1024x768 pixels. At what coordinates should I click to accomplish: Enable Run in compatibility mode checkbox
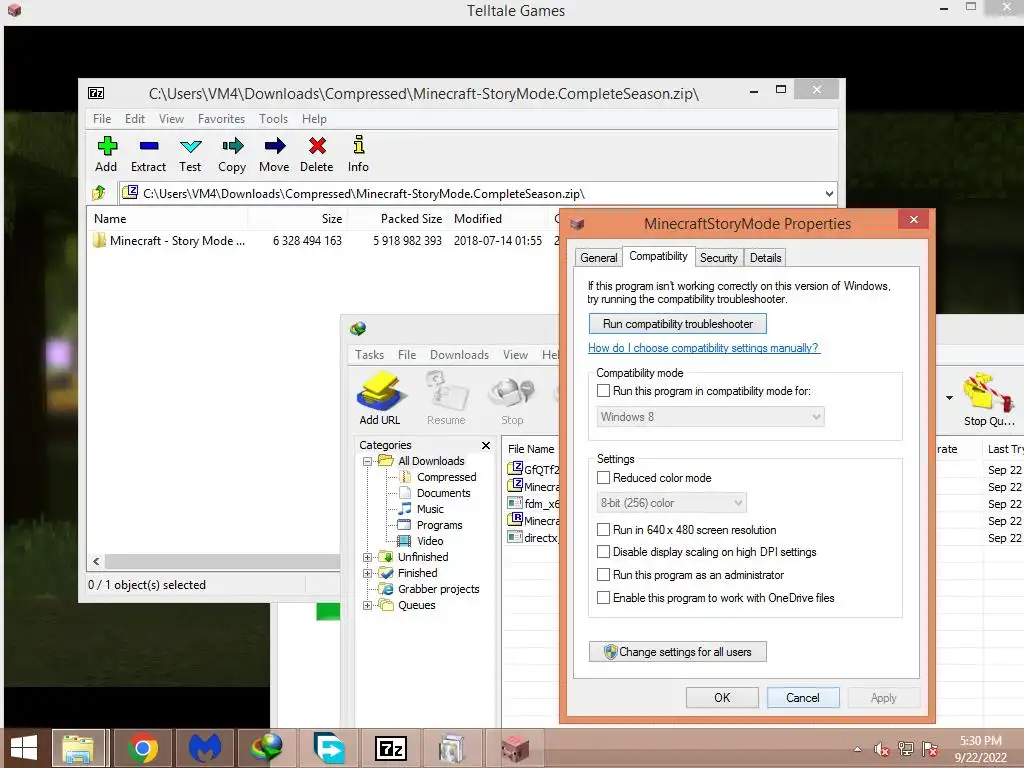tap(603, 391)
